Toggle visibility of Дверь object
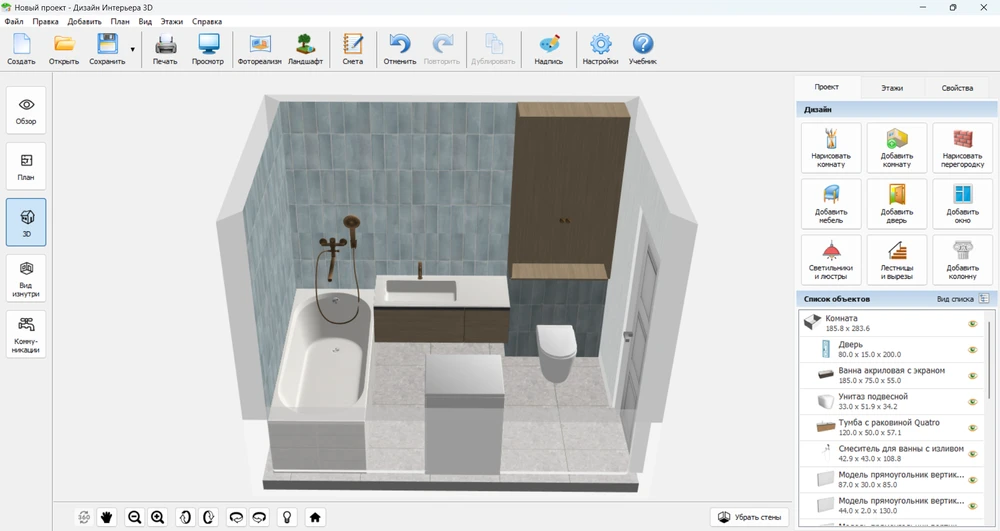The height and width of the screenshot is (531, 1000). point(971,350)
